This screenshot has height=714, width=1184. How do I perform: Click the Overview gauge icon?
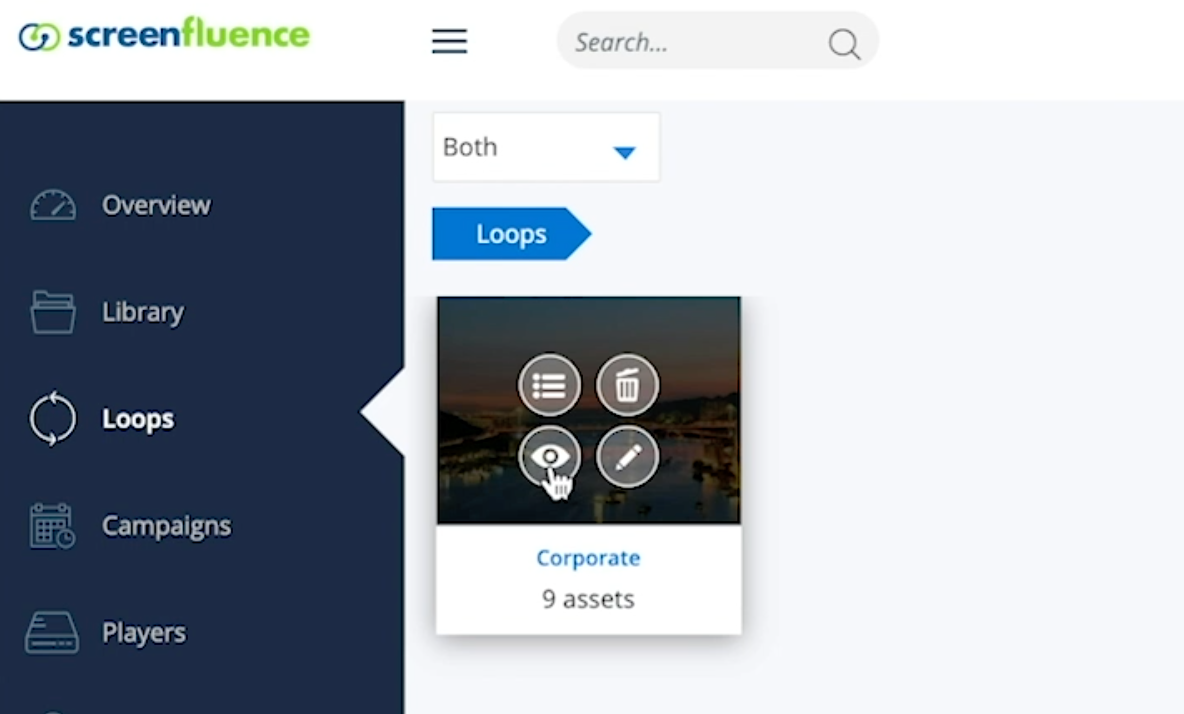tap(53, 205)
